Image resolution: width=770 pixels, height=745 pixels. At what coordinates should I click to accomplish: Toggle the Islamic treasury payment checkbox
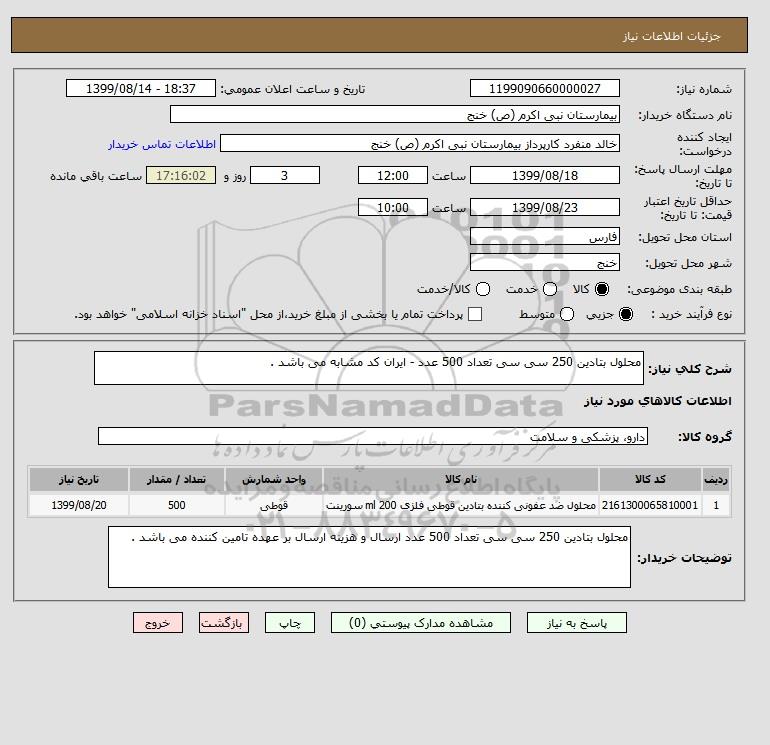tap(475, 314)
